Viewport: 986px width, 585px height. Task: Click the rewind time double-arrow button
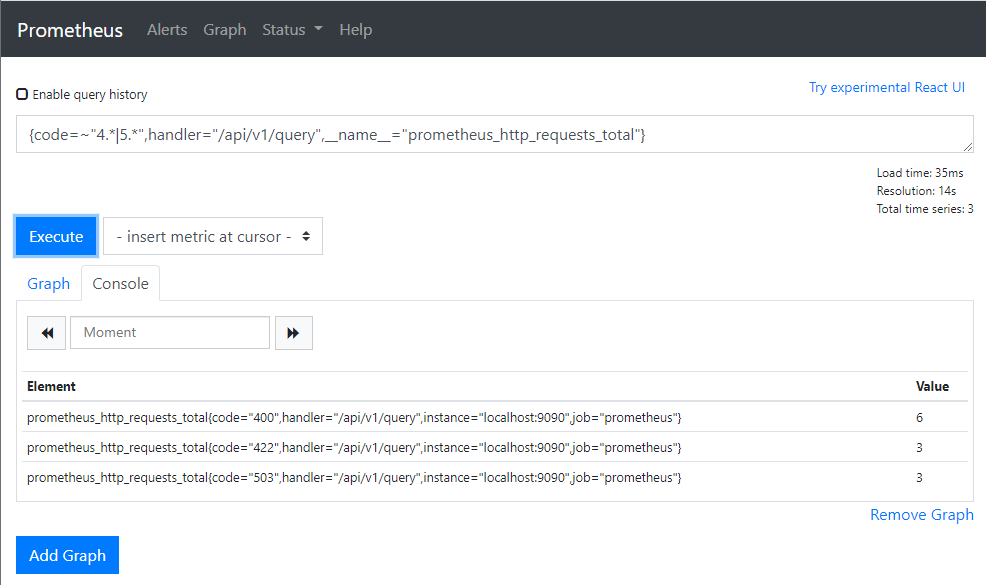point(46,333)
